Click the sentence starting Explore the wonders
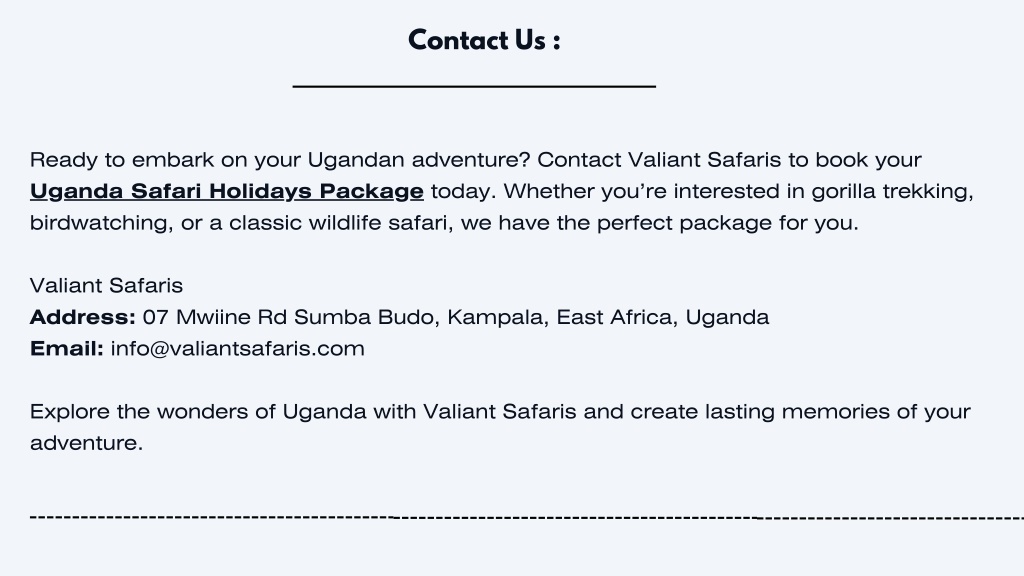The image size is (1024, 576). pos(500,427)
